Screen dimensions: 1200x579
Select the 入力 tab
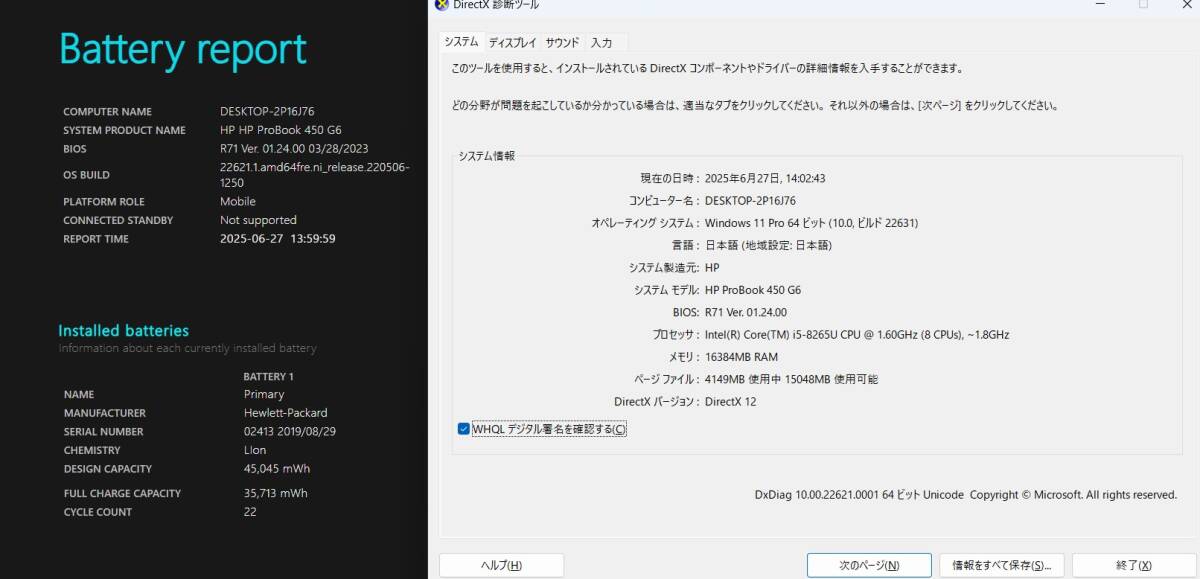pyautogui.click(x=601, y=42)
